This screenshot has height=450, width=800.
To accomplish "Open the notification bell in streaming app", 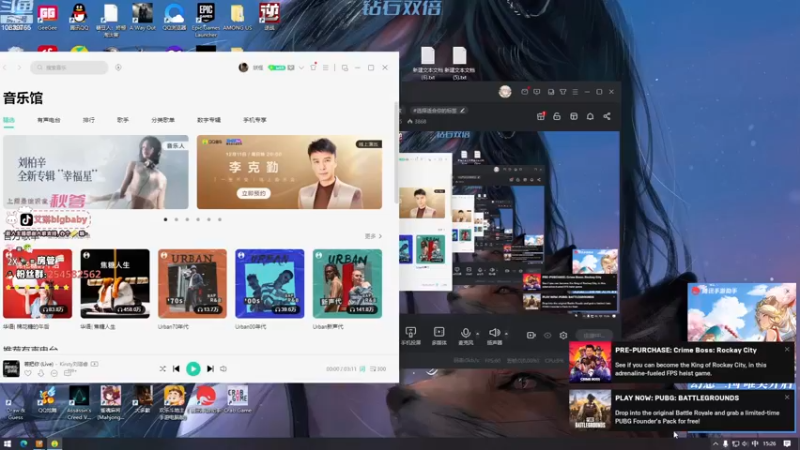I will point(590,116).
